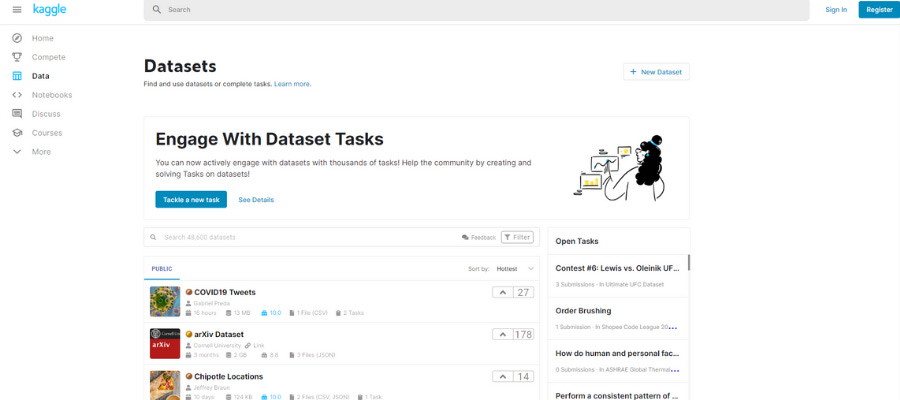Click the usability icon showing 10.0 for COVID19 Tweets

pyautogui.click(x=264, y=313)
